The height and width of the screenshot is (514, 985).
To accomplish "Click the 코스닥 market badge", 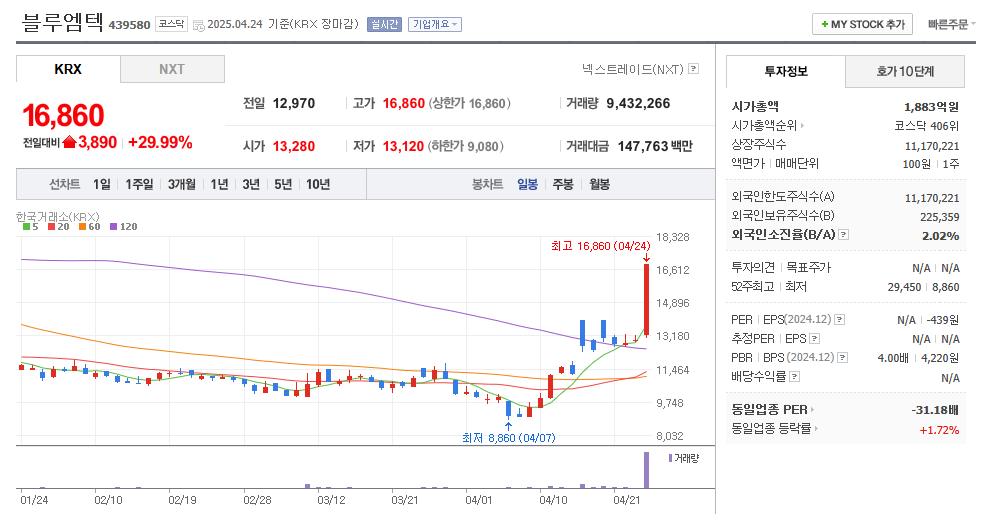I will pyautogui.click(x=171, y=25).
